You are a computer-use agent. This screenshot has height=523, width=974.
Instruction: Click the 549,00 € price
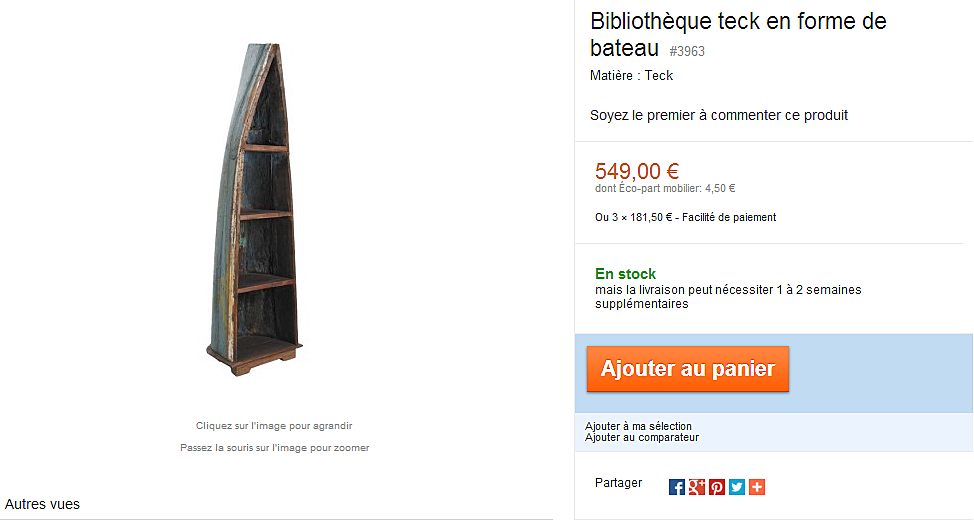pos(637,171)
